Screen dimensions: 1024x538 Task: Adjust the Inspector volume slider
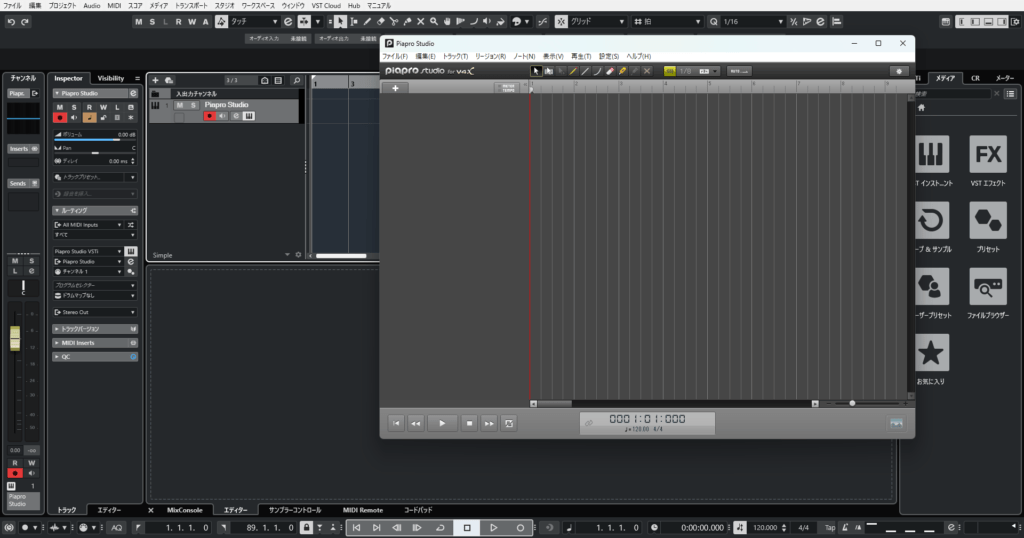pyautogui.click(x=94, y=140)
